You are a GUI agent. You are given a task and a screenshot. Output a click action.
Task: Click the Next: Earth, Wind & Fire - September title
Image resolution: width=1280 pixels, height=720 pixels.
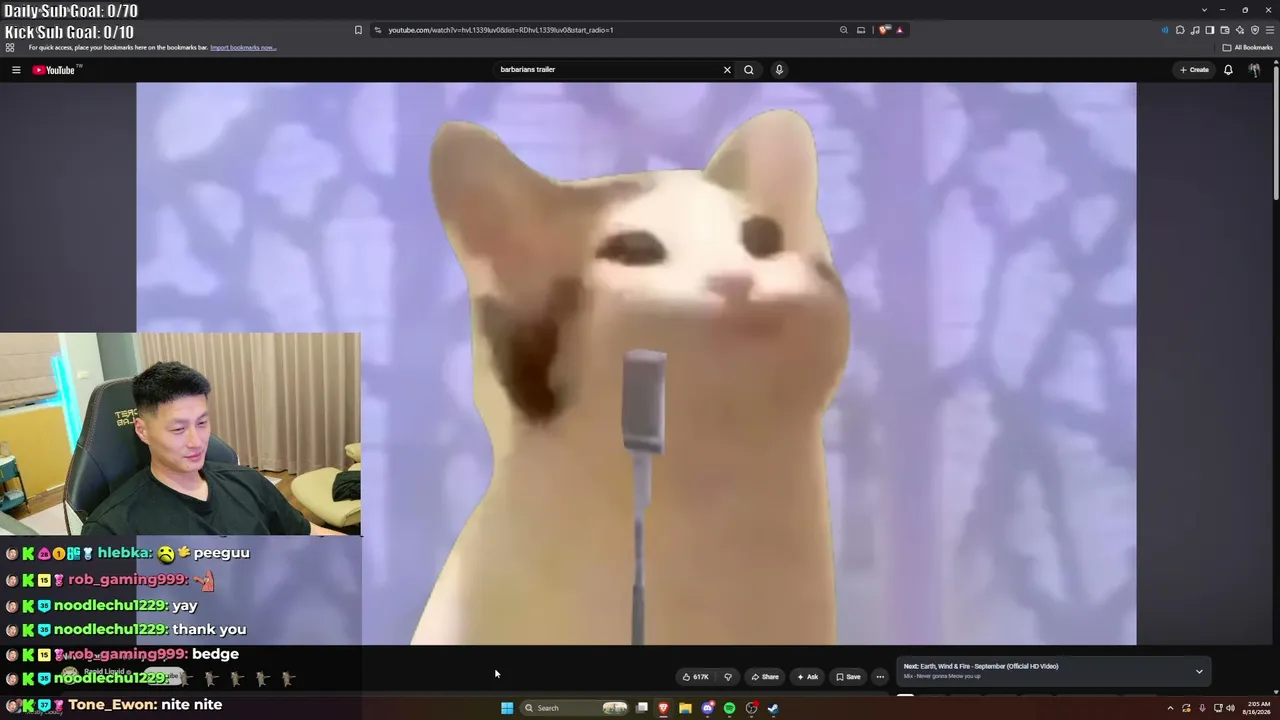click(981, 666)
